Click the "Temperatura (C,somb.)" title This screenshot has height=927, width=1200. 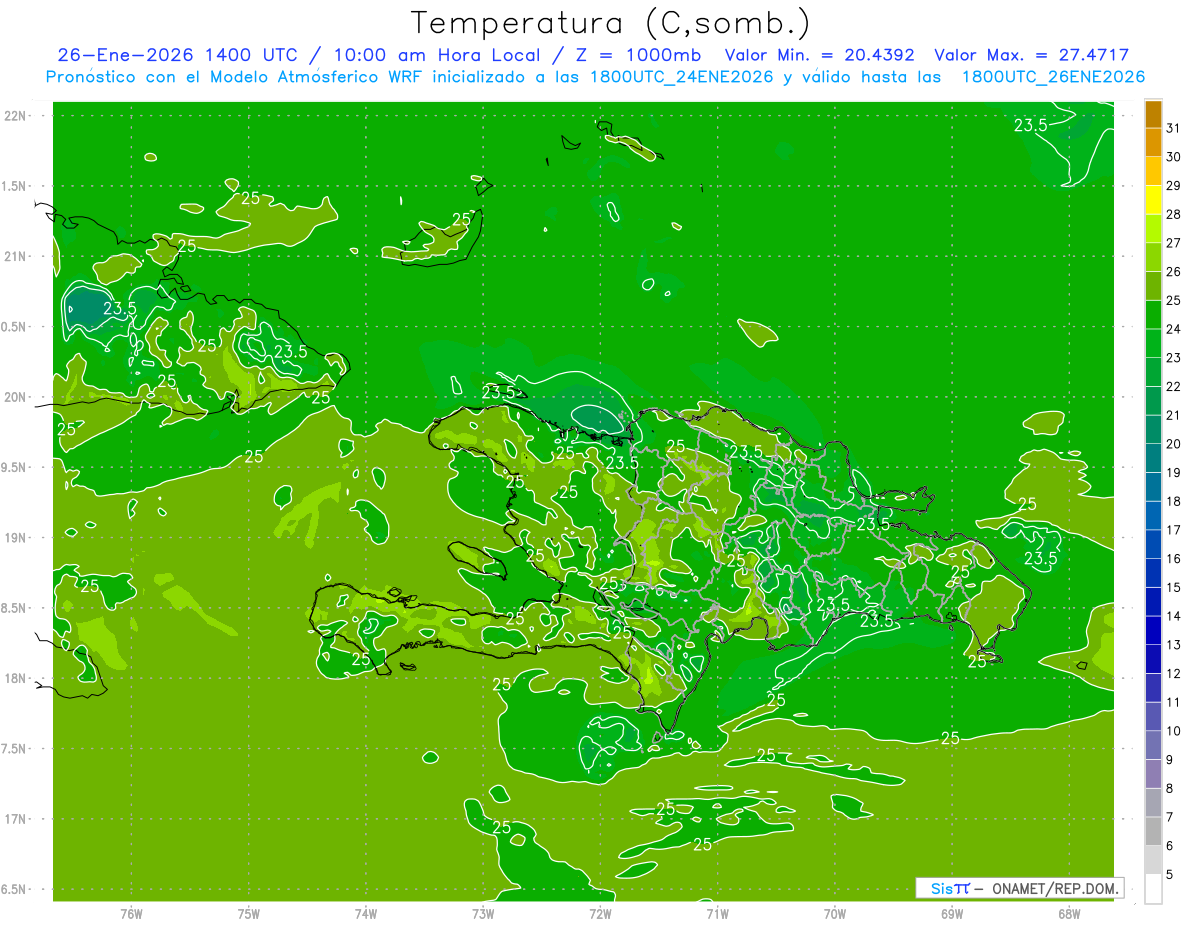(x=610, y=22)
